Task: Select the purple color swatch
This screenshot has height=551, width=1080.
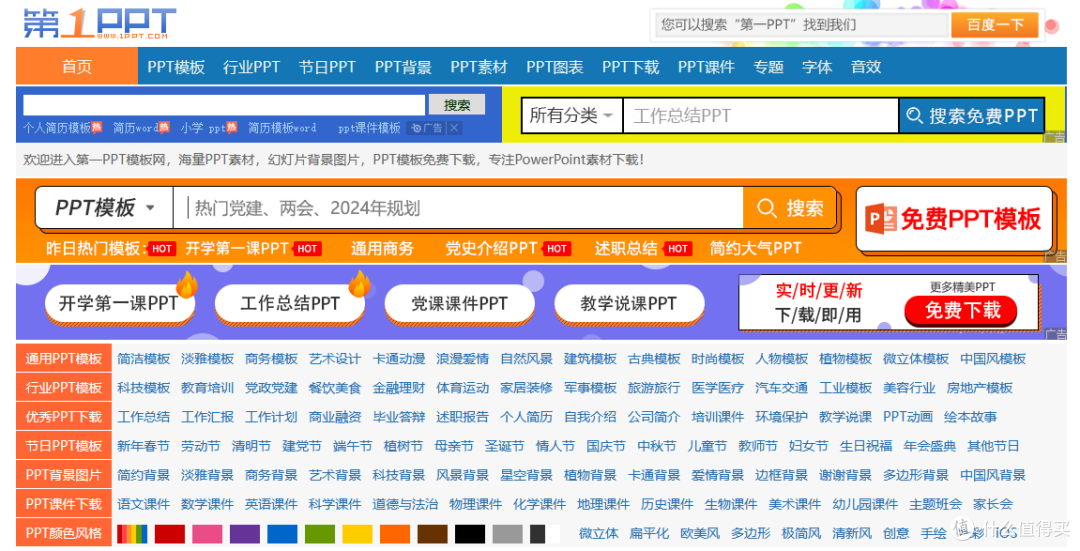Action: click(245, 534)
